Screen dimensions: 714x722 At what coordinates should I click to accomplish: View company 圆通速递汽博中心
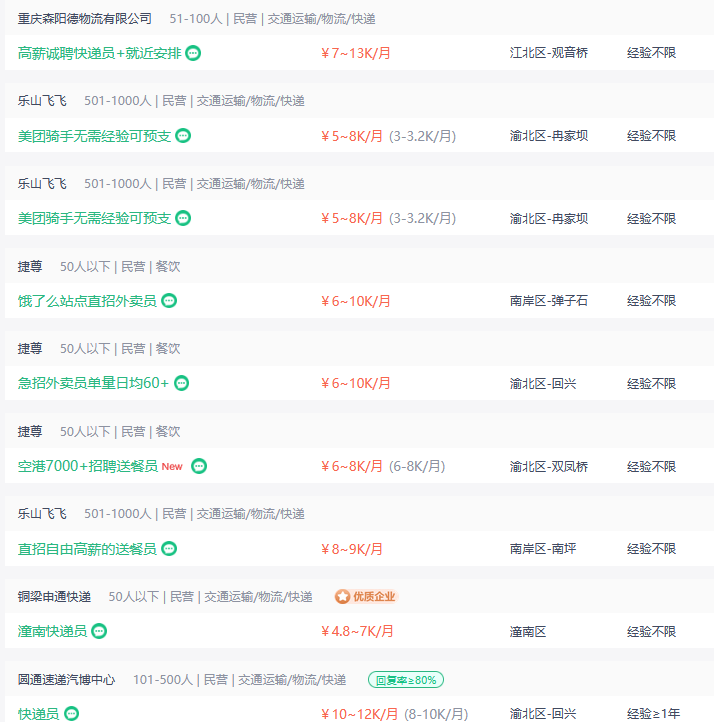[x=66, y=680]
